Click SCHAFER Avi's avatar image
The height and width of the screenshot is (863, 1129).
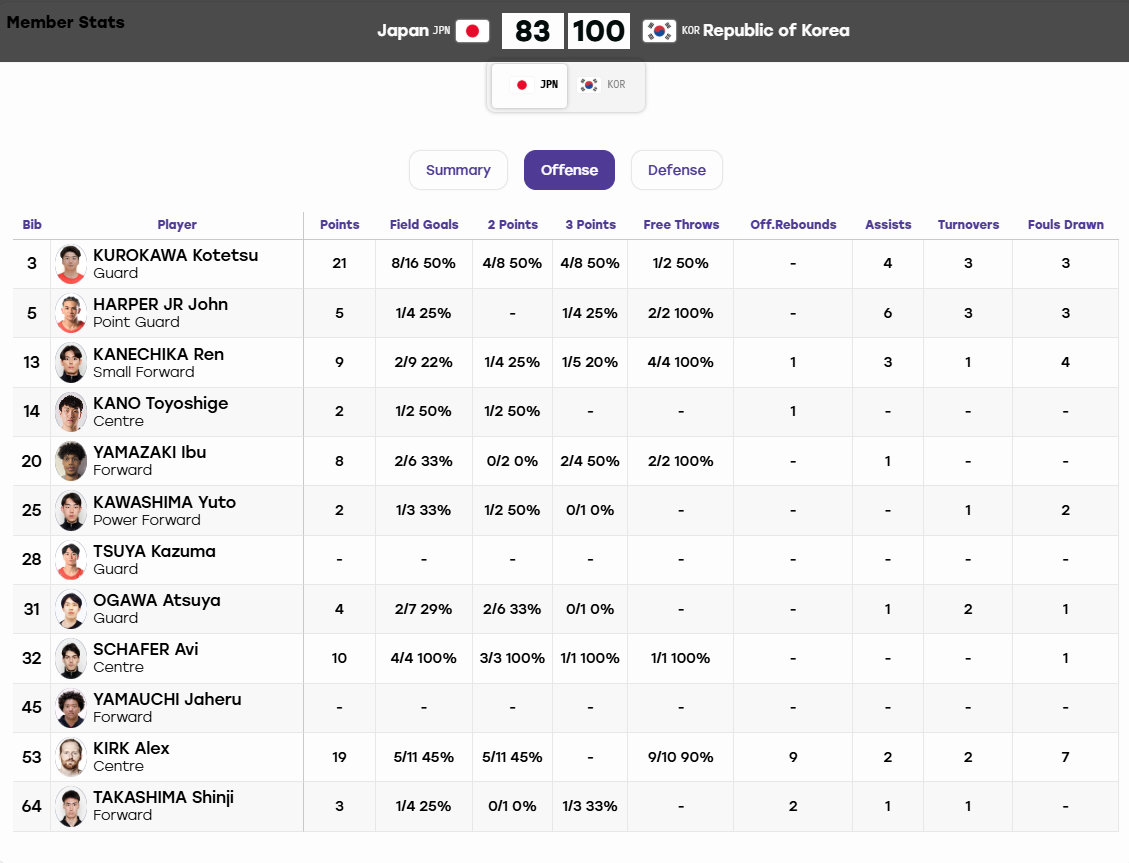71,658
